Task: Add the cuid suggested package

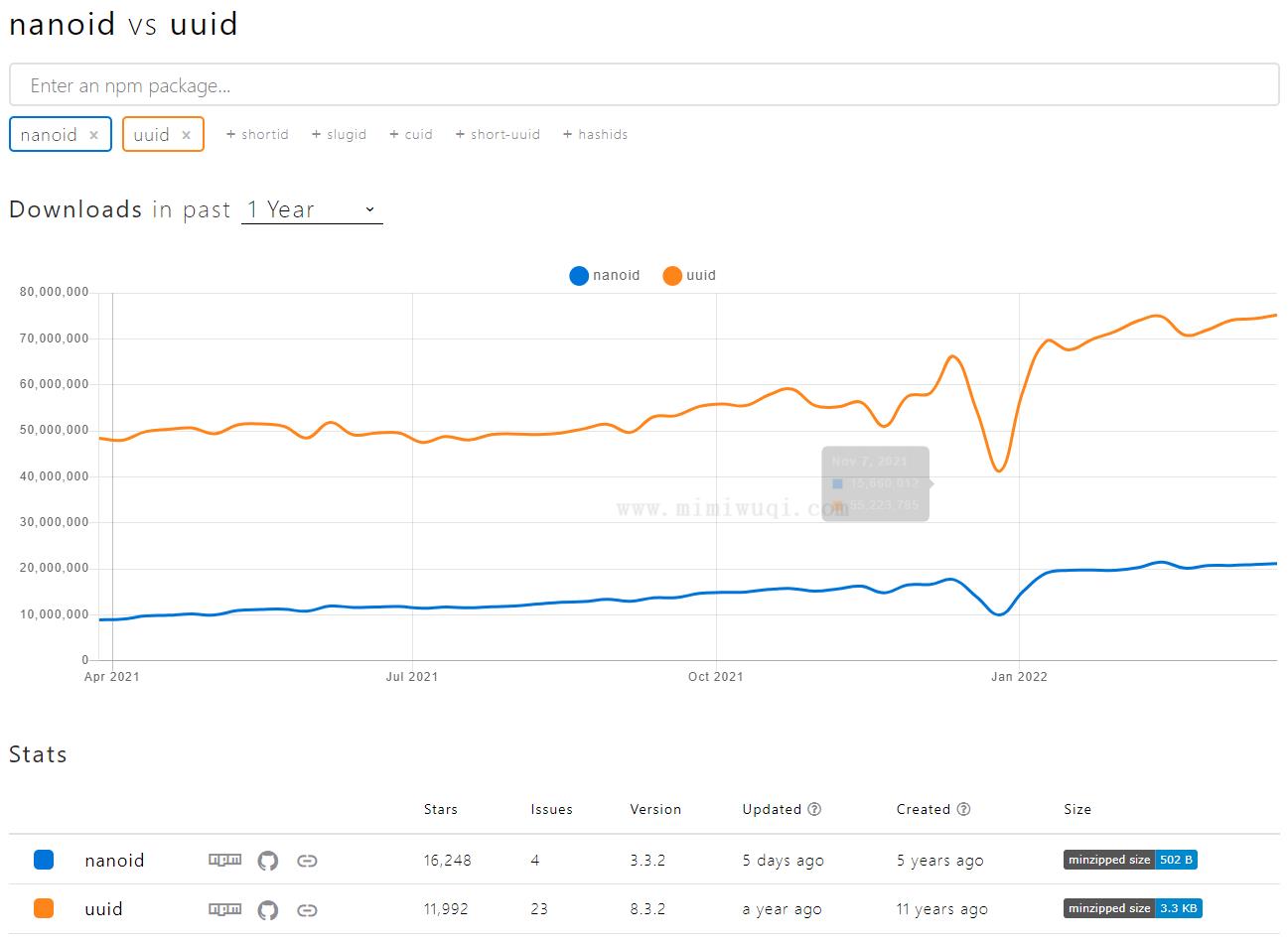Action: click(x=411, y=135)
